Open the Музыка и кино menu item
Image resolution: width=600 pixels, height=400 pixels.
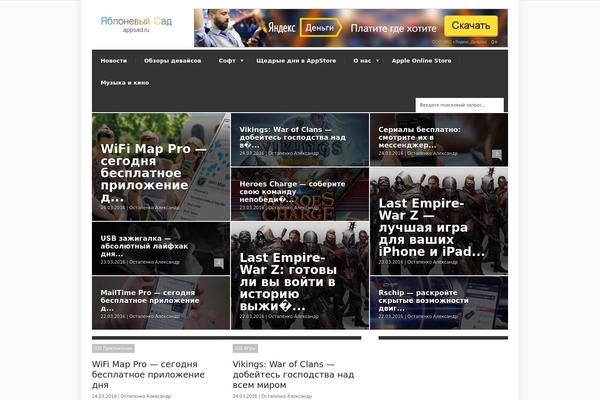click(125, 82)
